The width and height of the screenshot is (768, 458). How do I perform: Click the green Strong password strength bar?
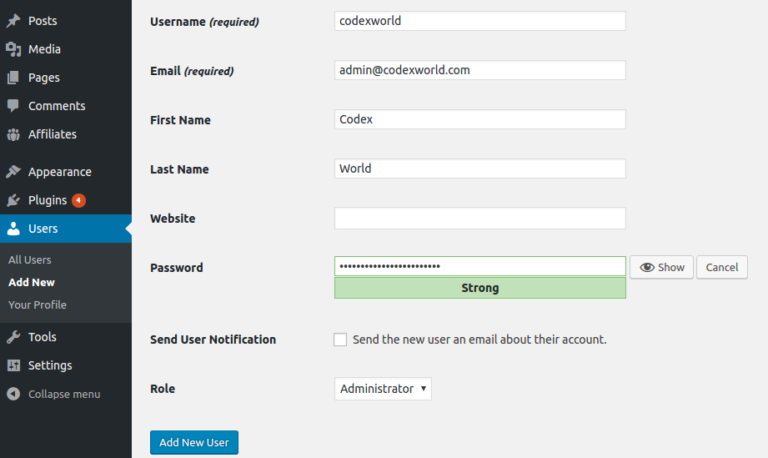480,288
